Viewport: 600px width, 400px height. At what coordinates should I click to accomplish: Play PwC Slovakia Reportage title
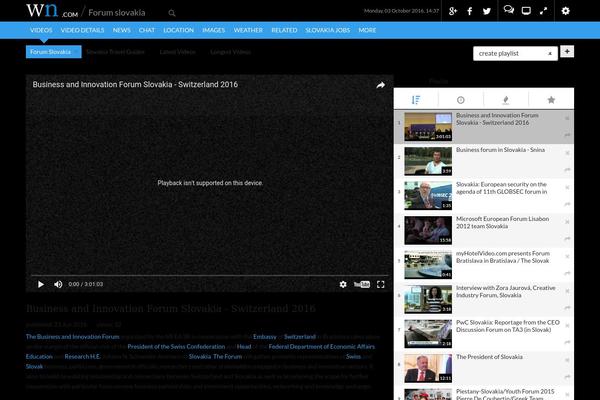508,326
